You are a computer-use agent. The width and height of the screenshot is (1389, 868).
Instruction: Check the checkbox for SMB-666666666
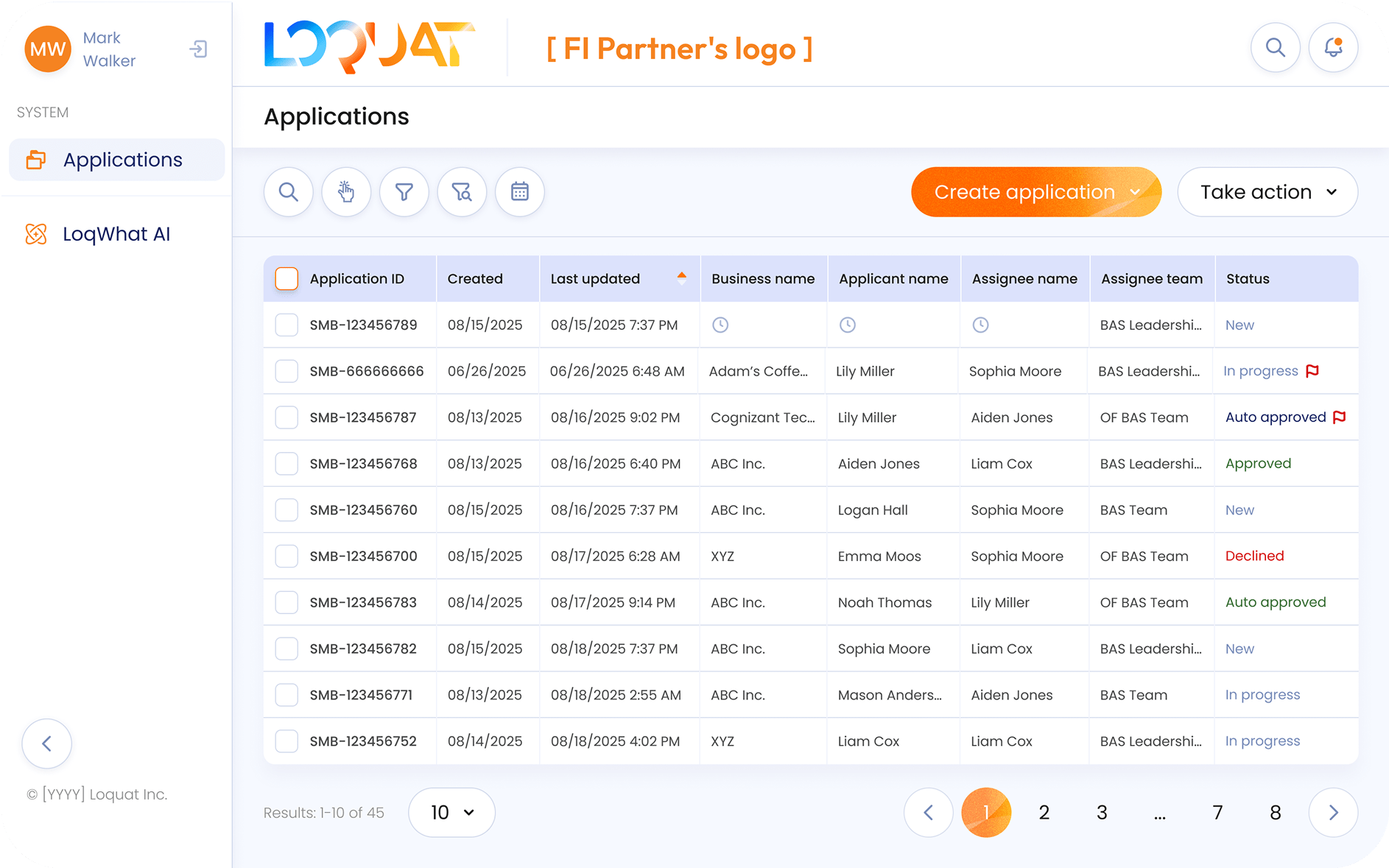[x=286, y=370]
